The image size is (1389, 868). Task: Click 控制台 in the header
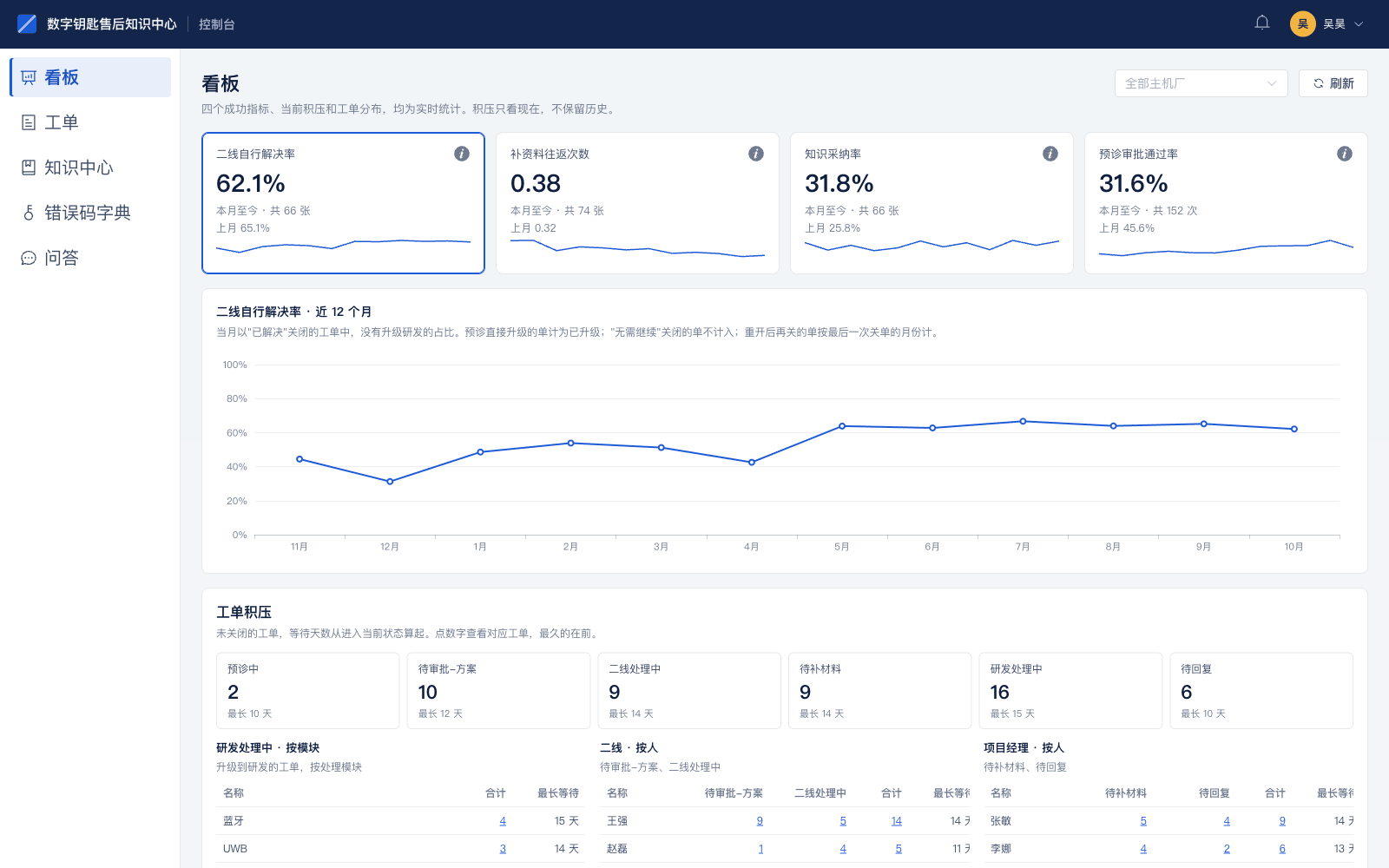216,24
